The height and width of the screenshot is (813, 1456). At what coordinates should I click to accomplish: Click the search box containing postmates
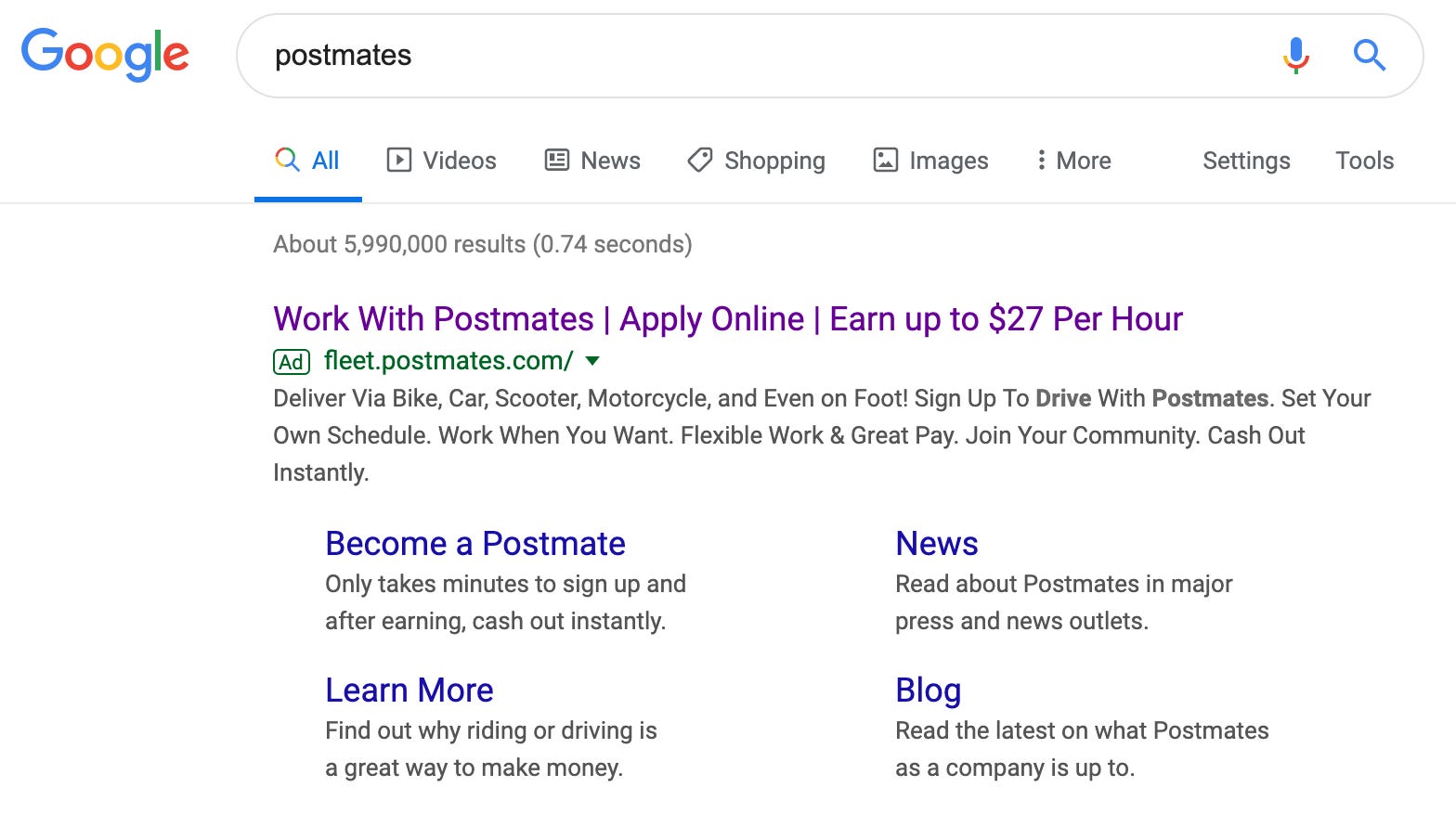click(829, 56)
